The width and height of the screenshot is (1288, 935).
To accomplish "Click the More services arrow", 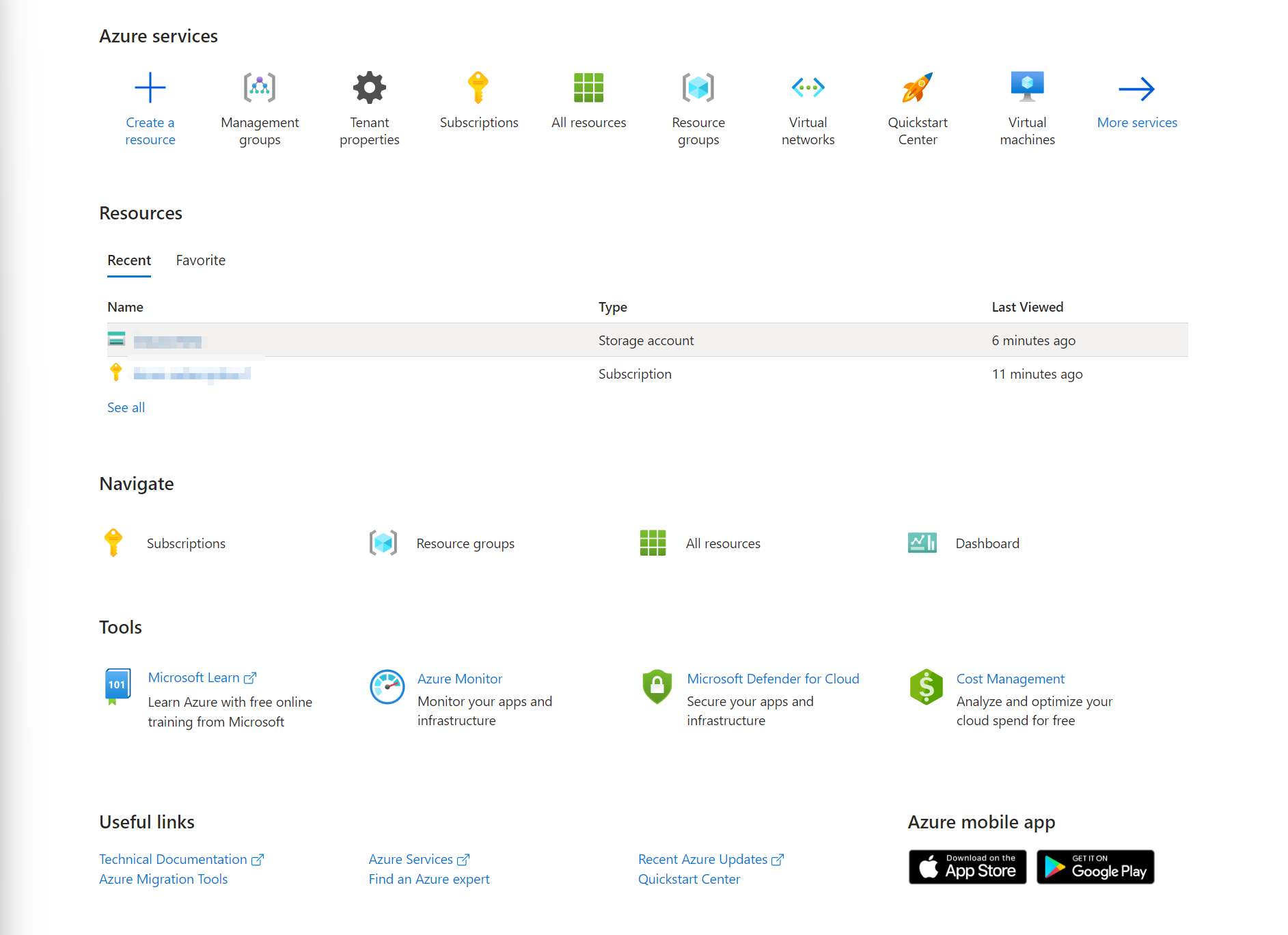I will [1136, 90].
